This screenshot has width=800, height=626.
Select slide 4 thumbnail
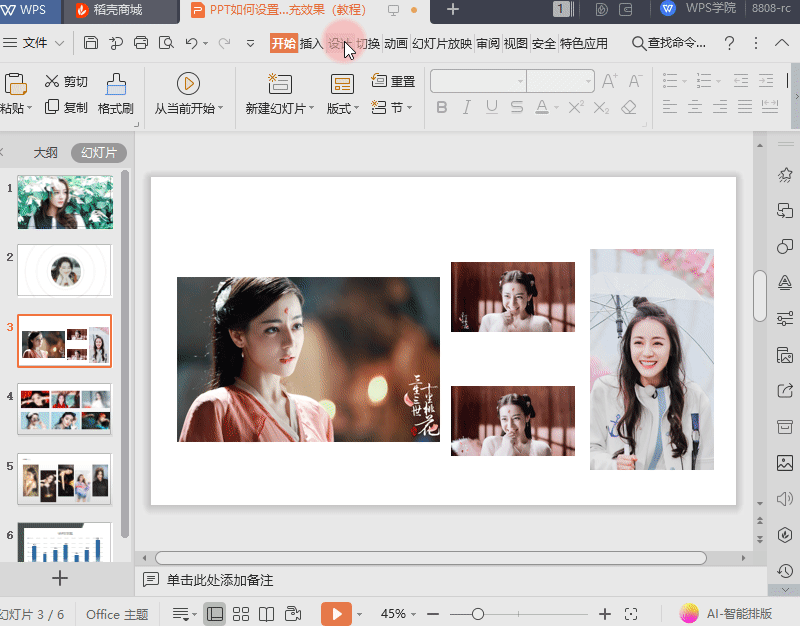click(65, 409)
